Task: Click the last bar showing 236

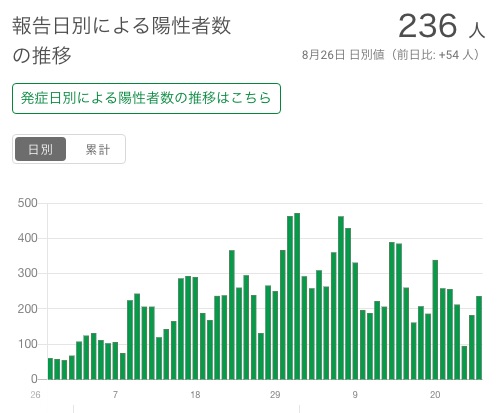Action: 479,338
